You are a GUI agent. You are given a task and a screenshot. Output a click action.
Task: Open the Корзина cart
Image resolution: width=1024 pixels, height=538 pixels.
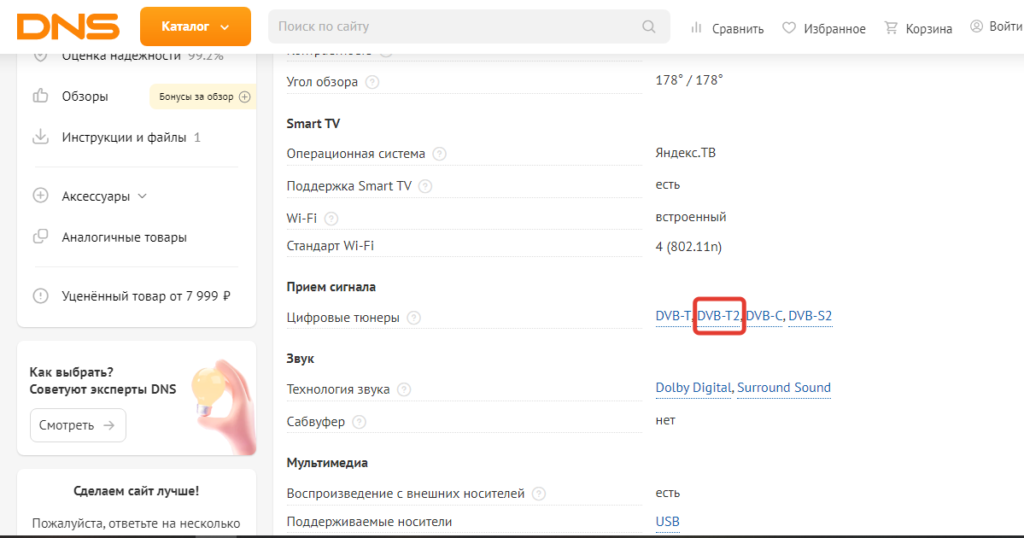918,28
